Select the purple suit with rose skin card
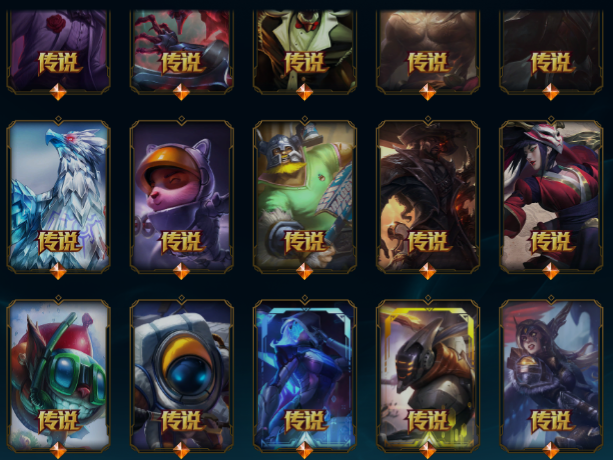 pos(58,51)
